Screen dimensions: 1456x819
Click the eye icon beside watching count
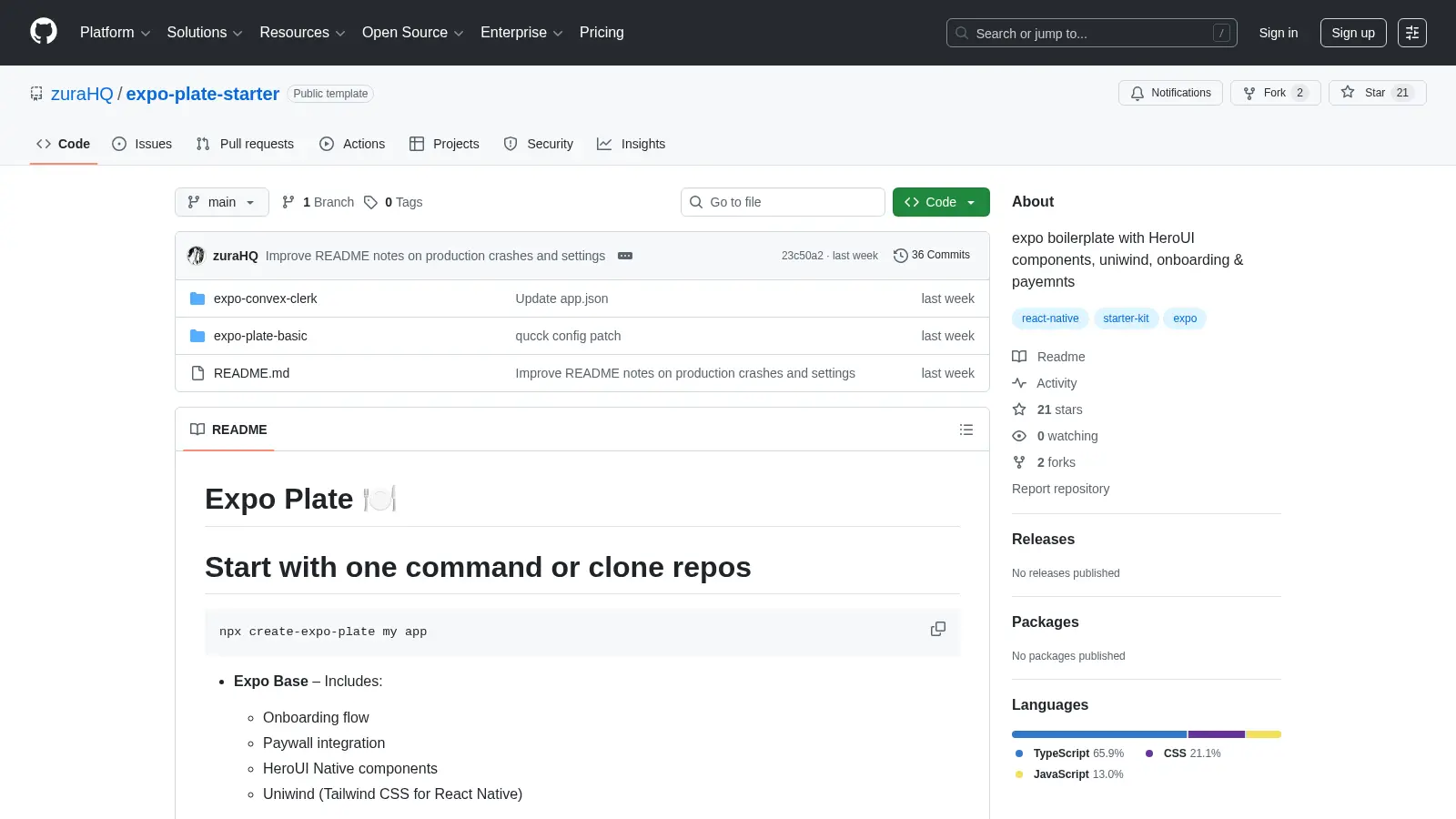pyautogui.click(x=1019, y=436)
